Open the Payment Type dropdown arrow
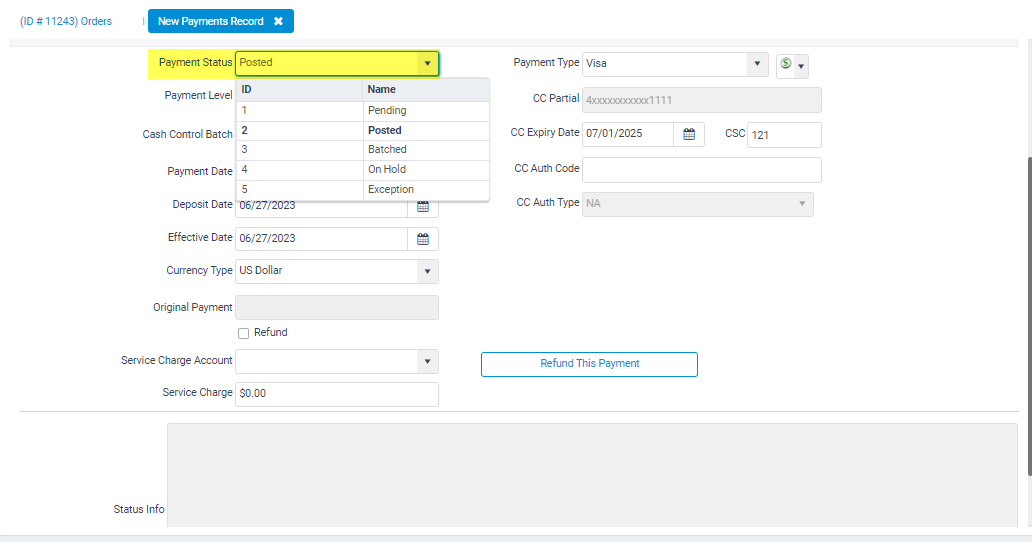The width and height of the screenshot is (1032, 542). coord(757,64)
